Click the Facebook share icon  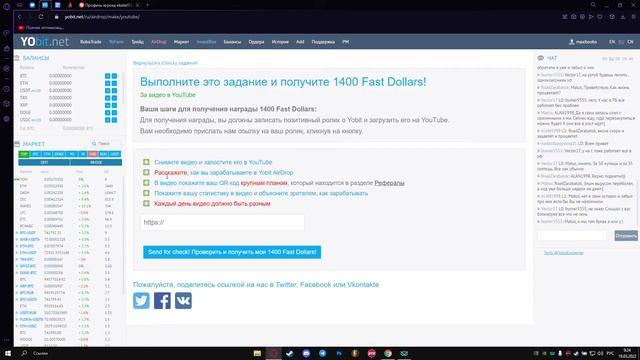pyautogui.click(x=162, y=301)
